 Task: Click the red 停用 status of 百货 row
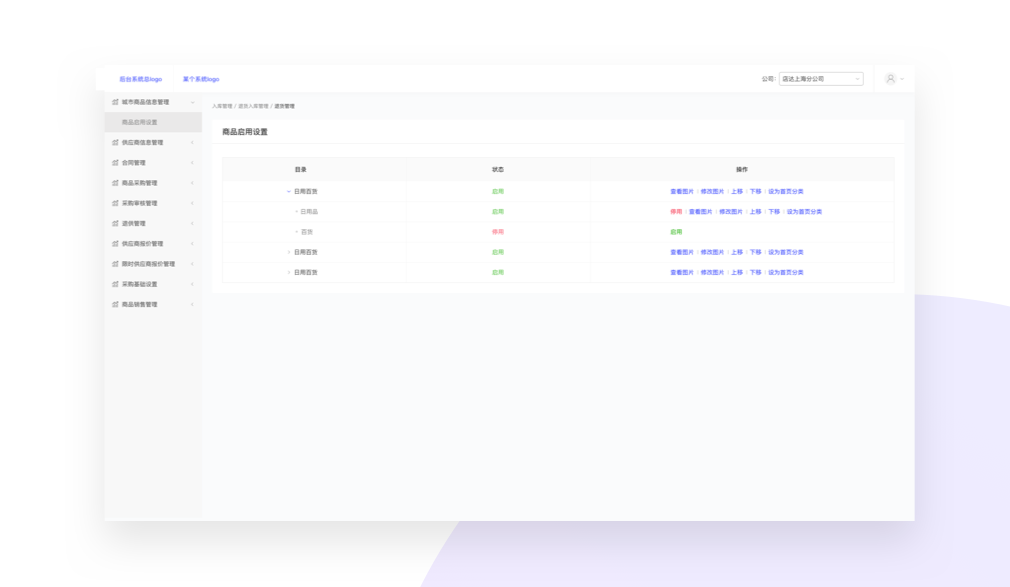click(498, 232)
